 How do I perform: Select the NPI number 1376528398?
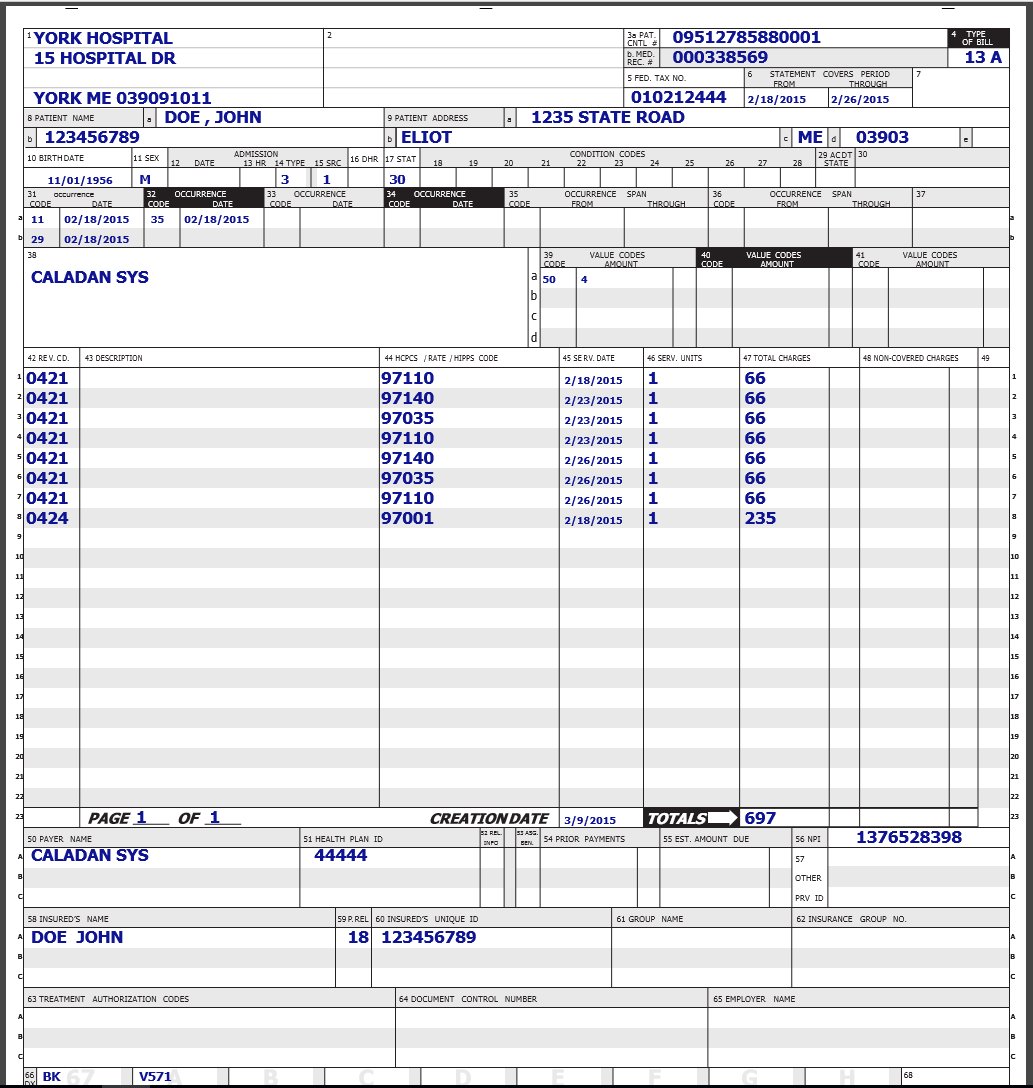pyautogui.click(x=909, y=838)
